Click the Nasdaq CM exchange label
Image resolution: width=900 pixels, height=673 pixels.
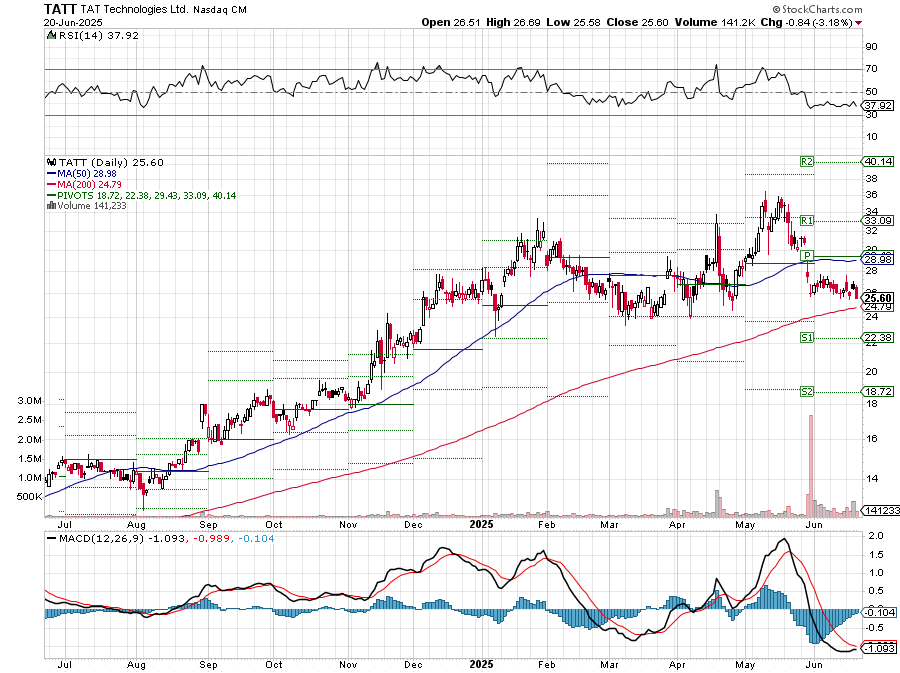click(220, 10)
